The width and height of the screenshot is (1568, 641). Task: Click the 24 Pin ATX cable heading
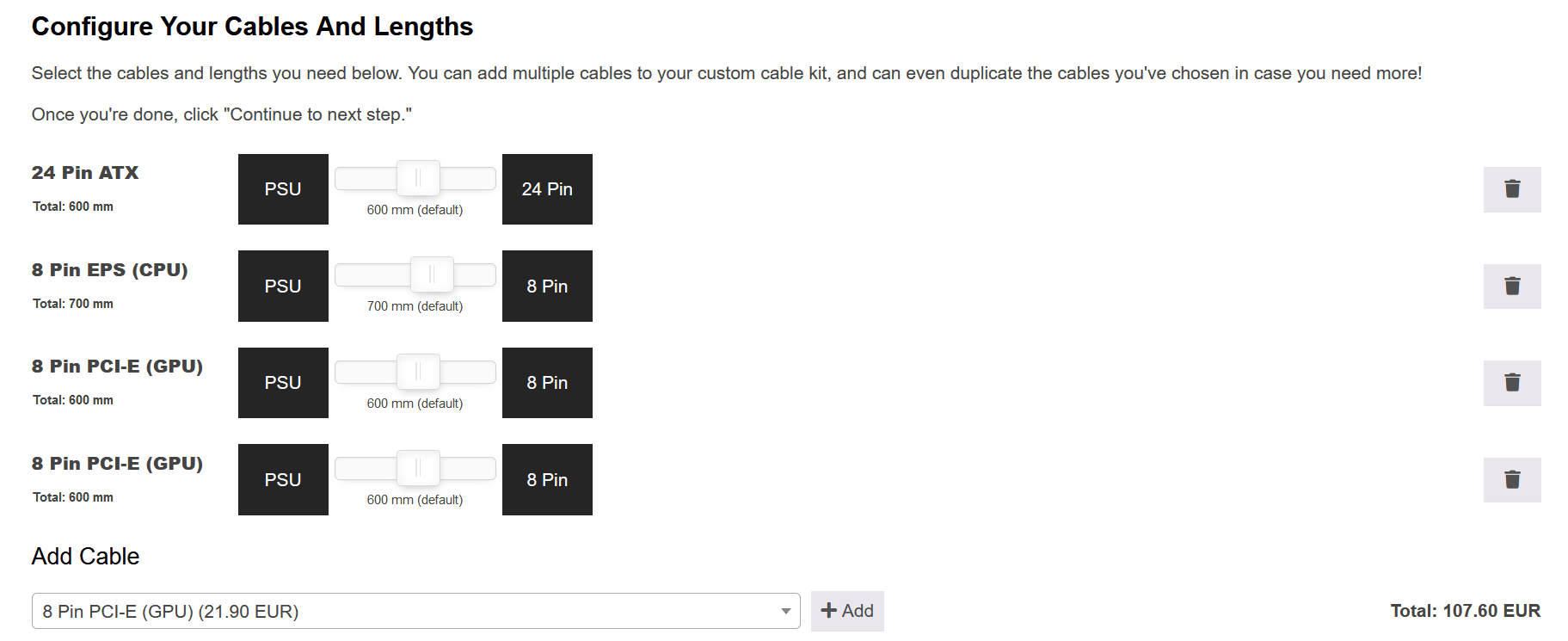click(x=85, y=173)
